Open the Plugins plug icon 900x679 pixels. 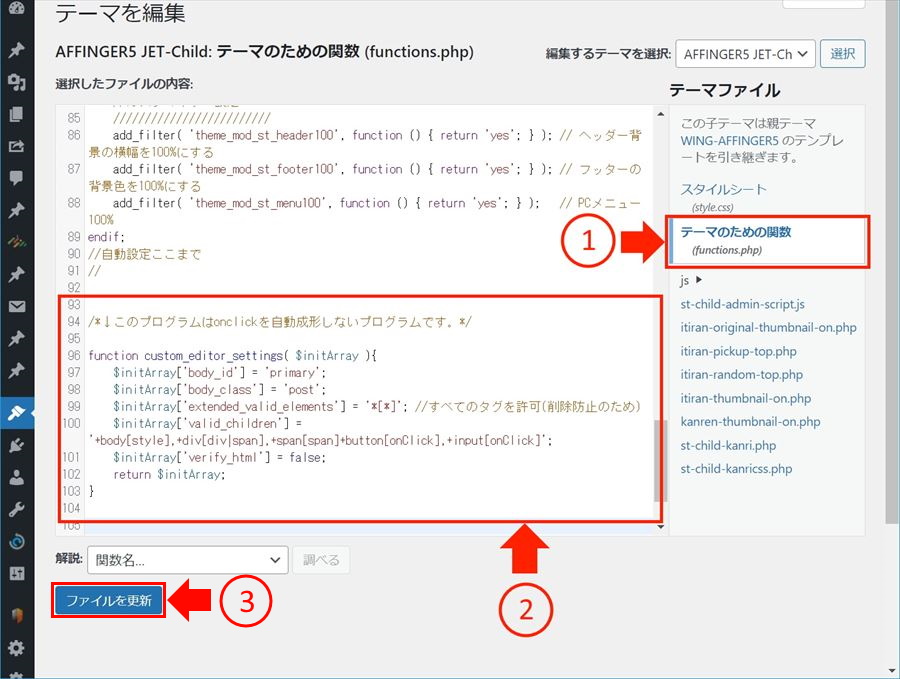coord(16,445)
